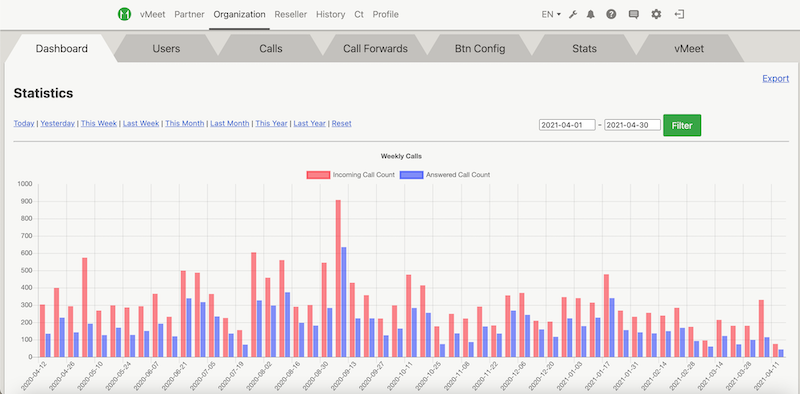800x394 pixels.
Task: Open the History menu item
Action: coord(331,14)
